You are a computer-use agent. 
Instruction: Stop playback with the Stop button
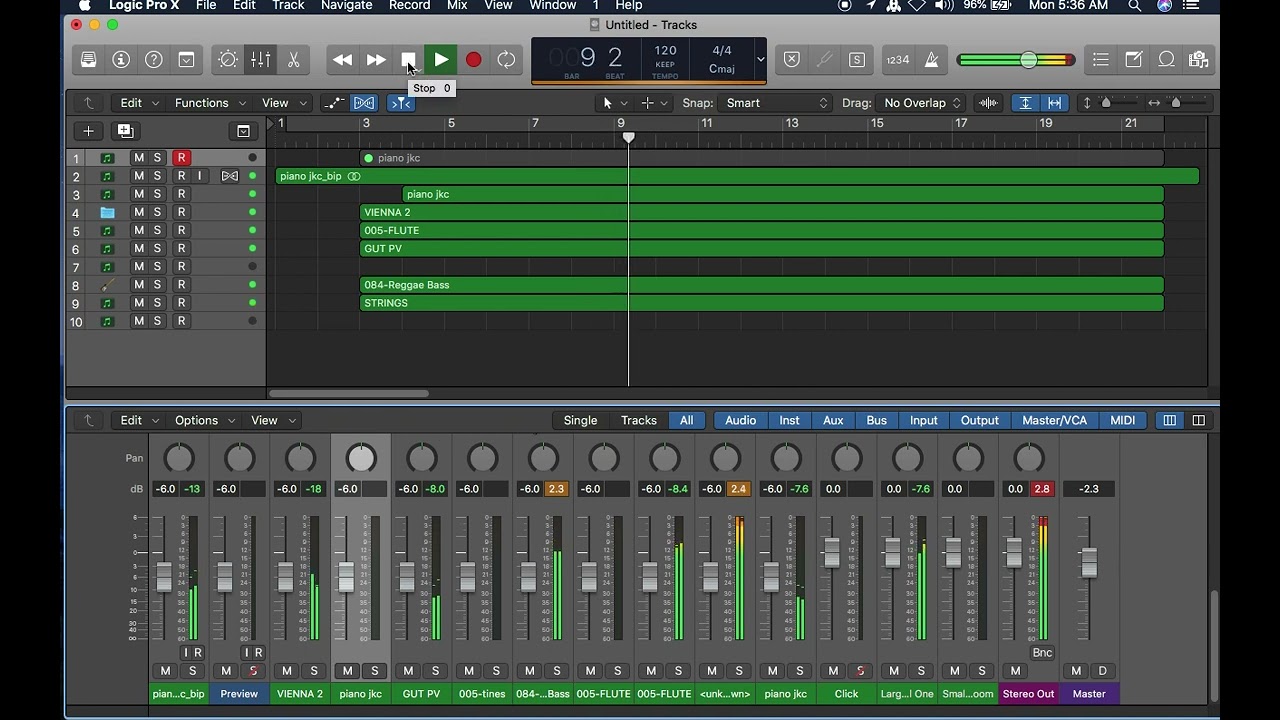408,60
